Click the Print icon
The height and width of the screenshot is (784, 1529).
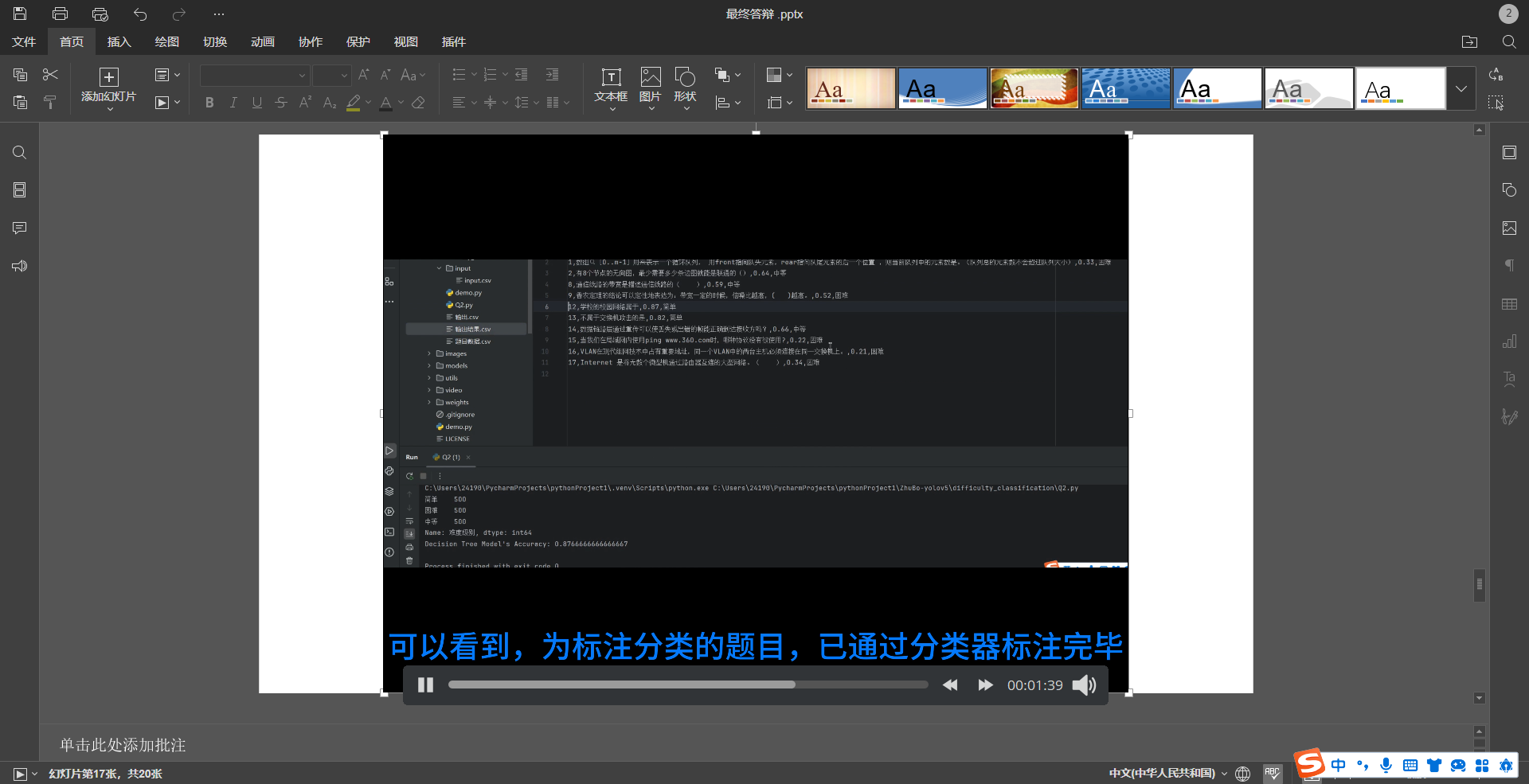pos(60,14)
